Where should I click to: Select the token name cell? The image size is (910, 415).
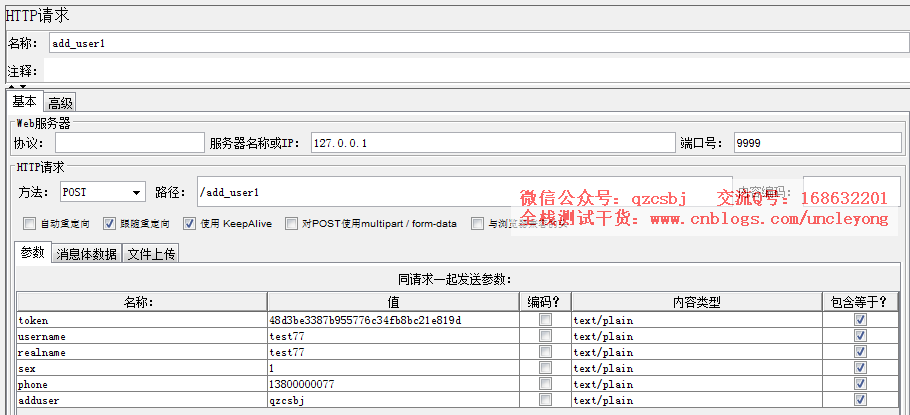pyautogui.click(x=142, y=320)
